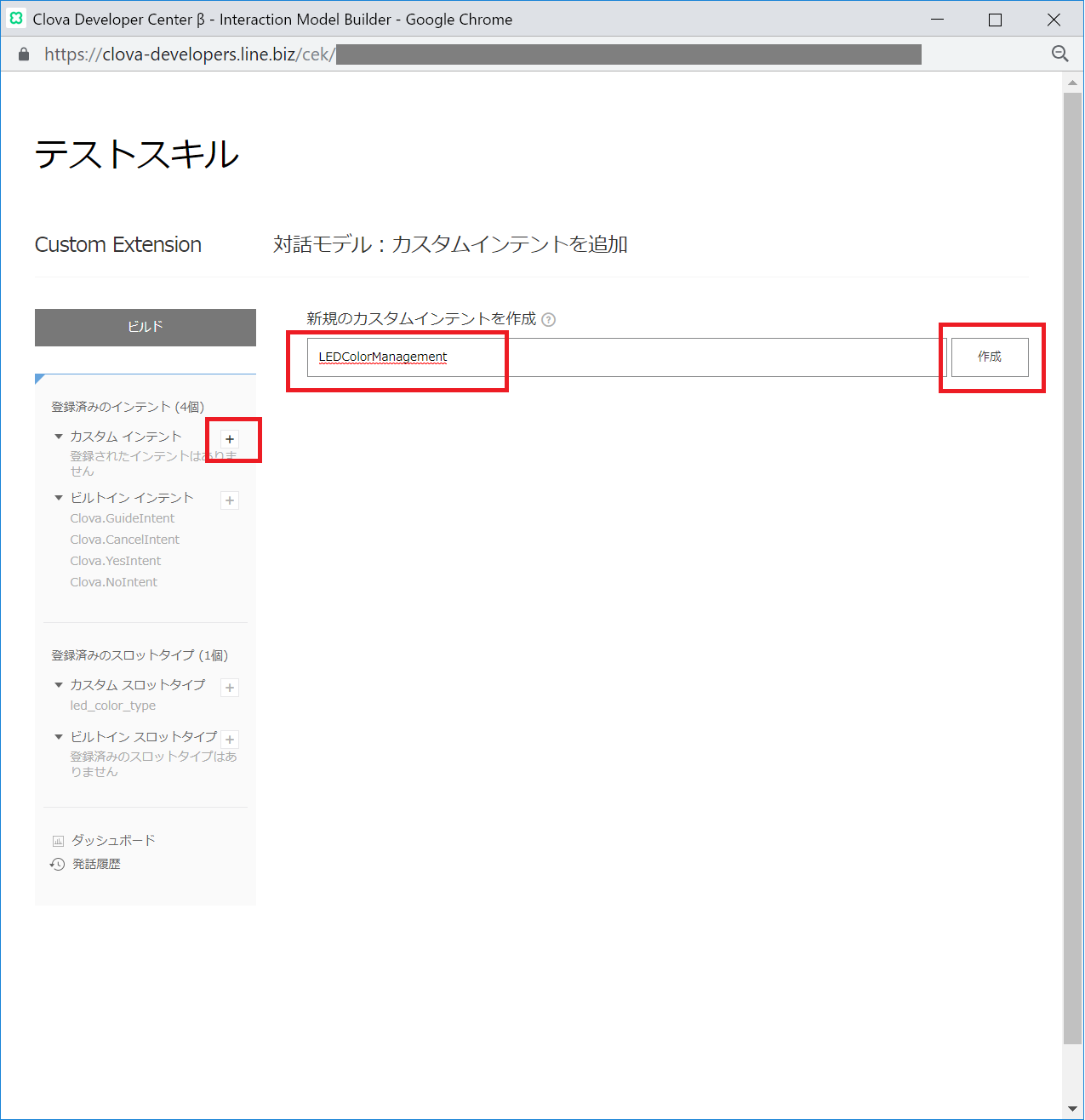The height and width of the screenshot is (1120, 1085).
Task: Click the browser zoom magnifier icon
Action: (x=1059, y=54)
